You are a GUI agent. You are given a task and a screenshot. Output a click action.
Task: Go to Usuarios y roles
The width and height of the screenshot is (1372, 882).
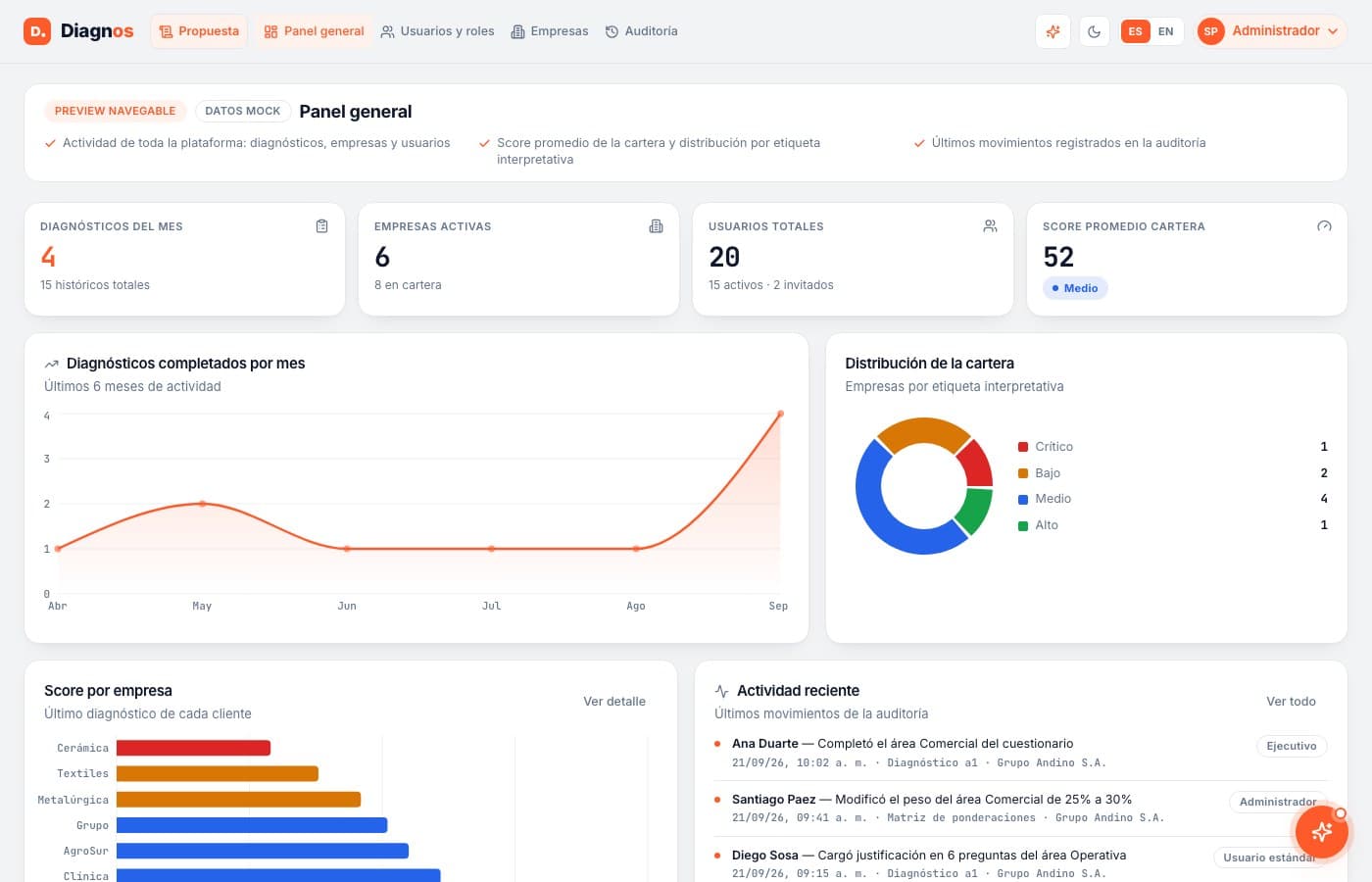pos(437,31)
